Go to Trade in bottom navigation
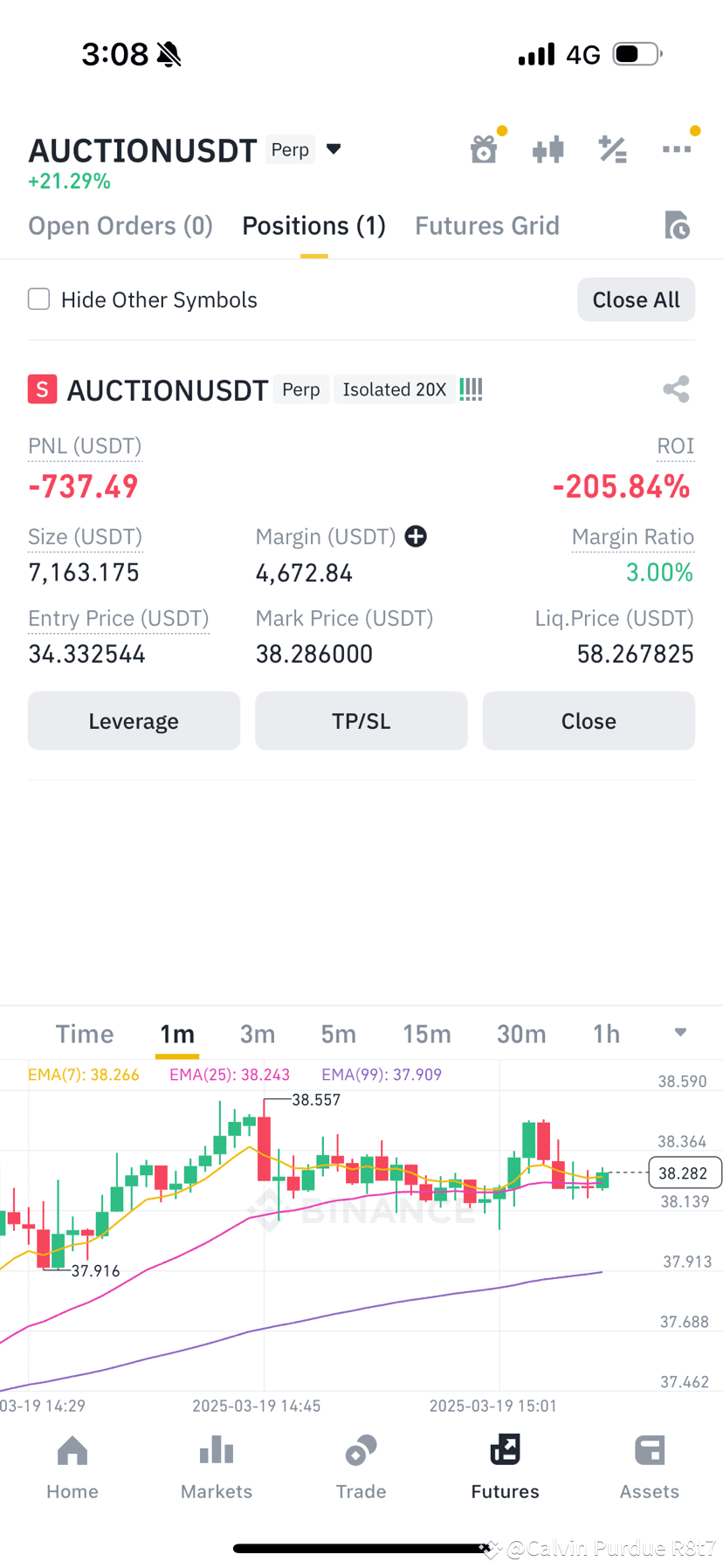 tap(361, 1468)
